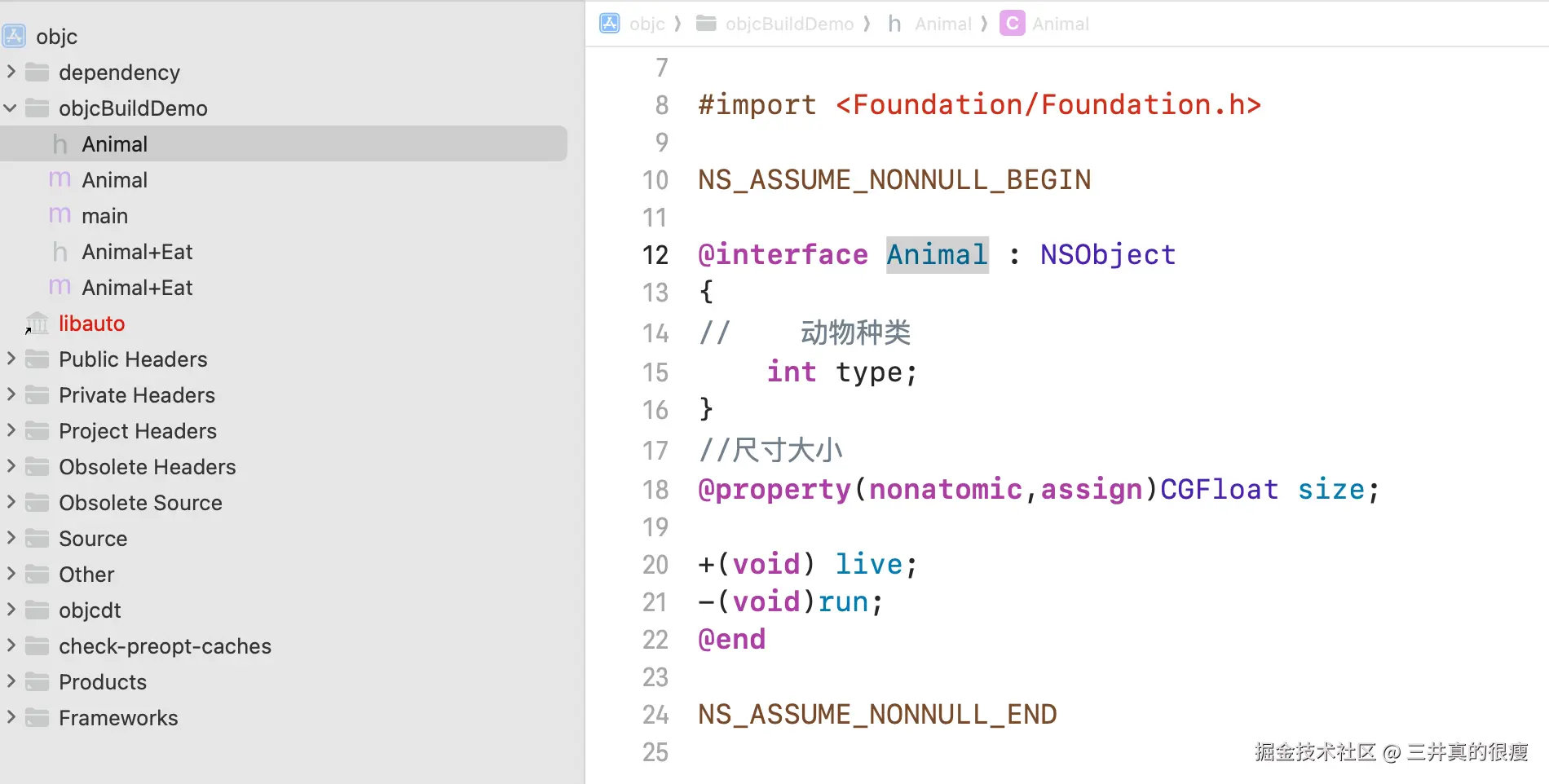Click the highlighted Animal class name
Image resolution: width=1549 pixels, height=784 pixels.
[x=937, y=255]
